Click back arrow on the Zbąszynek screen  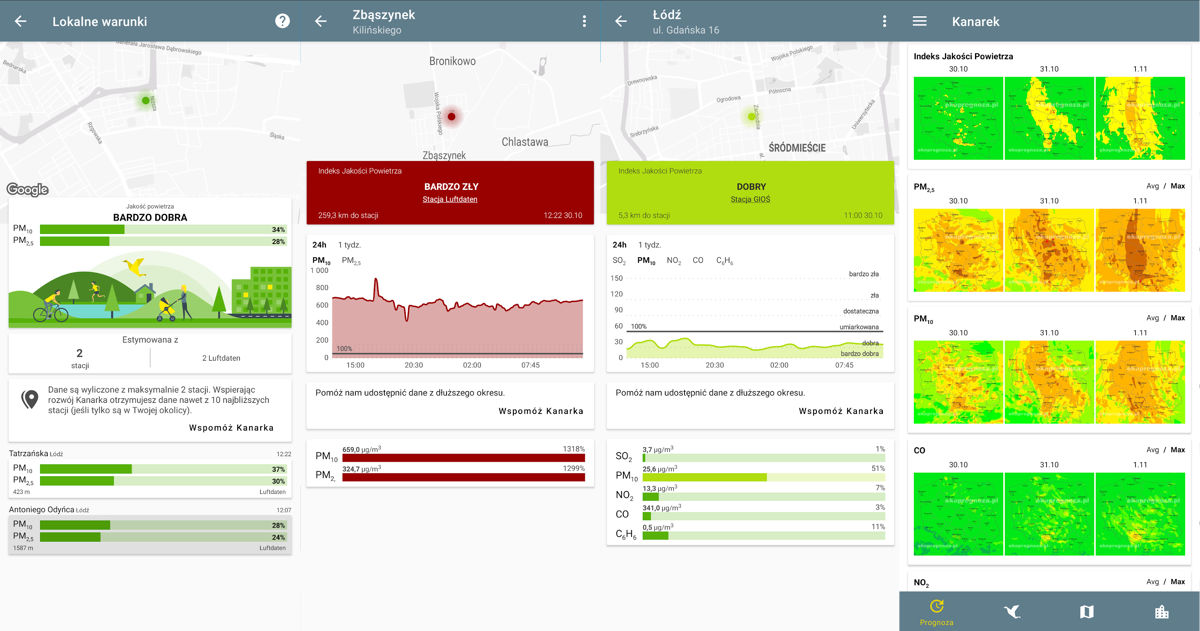pos(321,21)
